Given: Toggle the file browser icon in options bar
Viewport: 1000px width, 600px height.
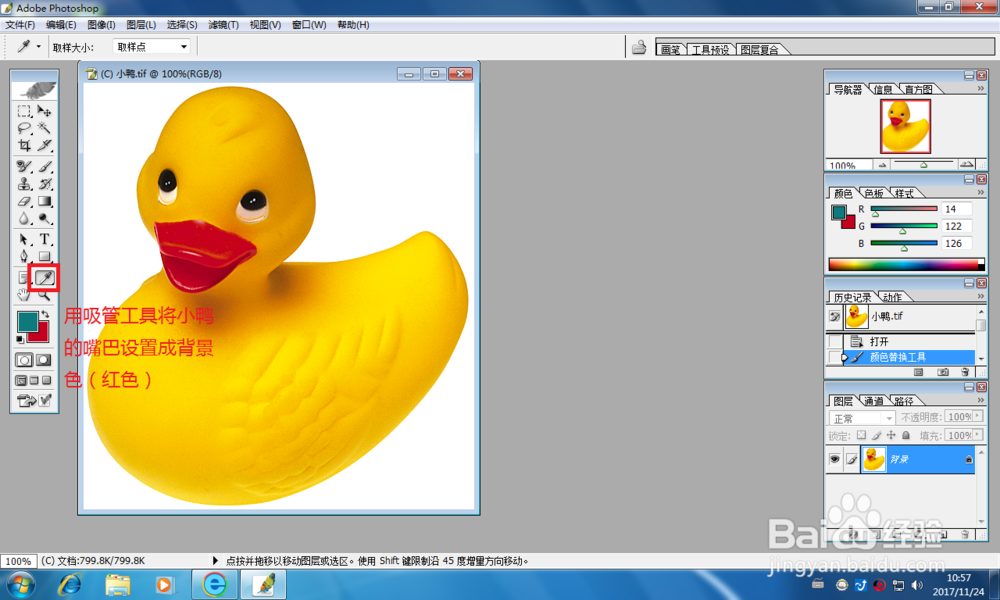Looking at the screenshot, I should pyautogui.click(x=639, y=47).
